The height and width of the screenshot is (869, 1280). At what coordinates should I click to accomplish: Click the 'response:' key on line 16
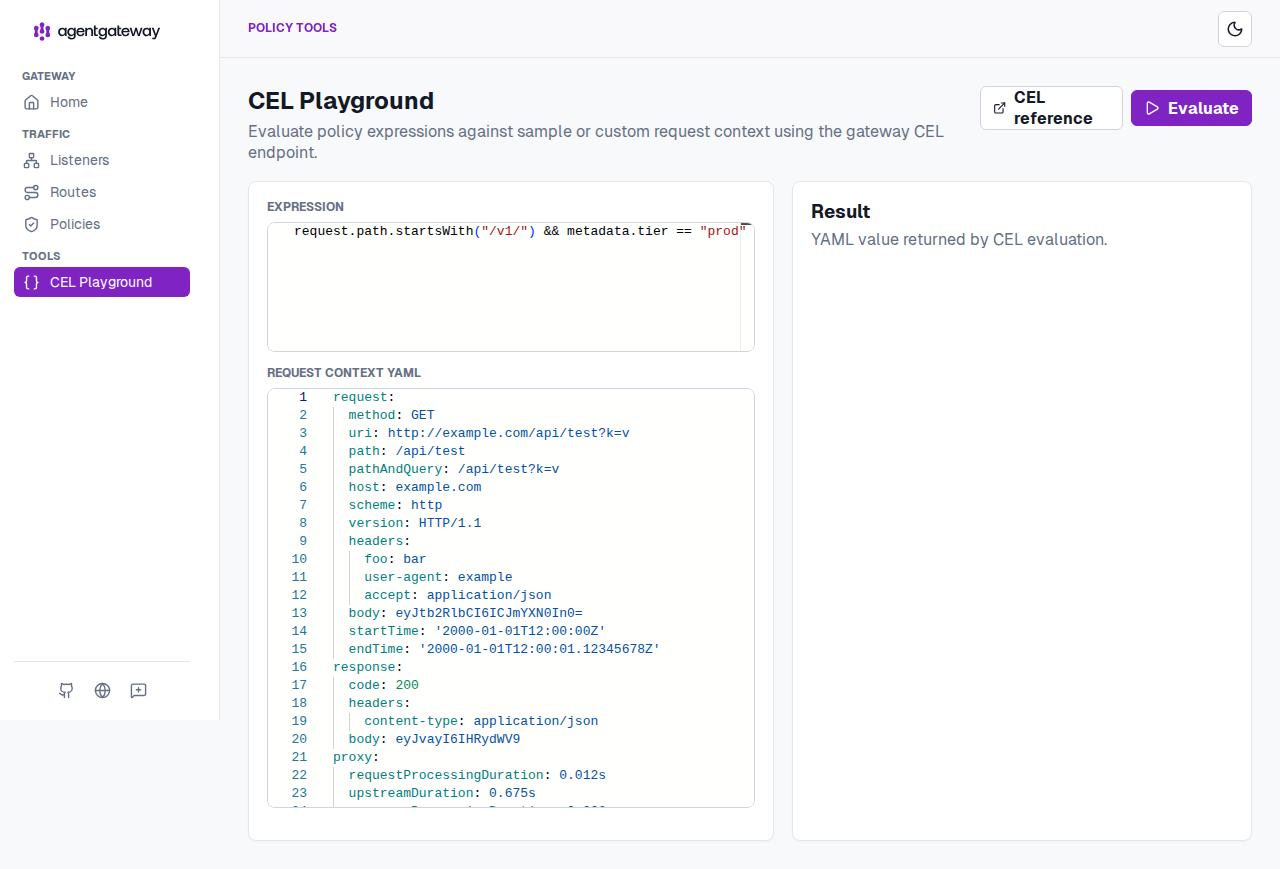(367, 667)
